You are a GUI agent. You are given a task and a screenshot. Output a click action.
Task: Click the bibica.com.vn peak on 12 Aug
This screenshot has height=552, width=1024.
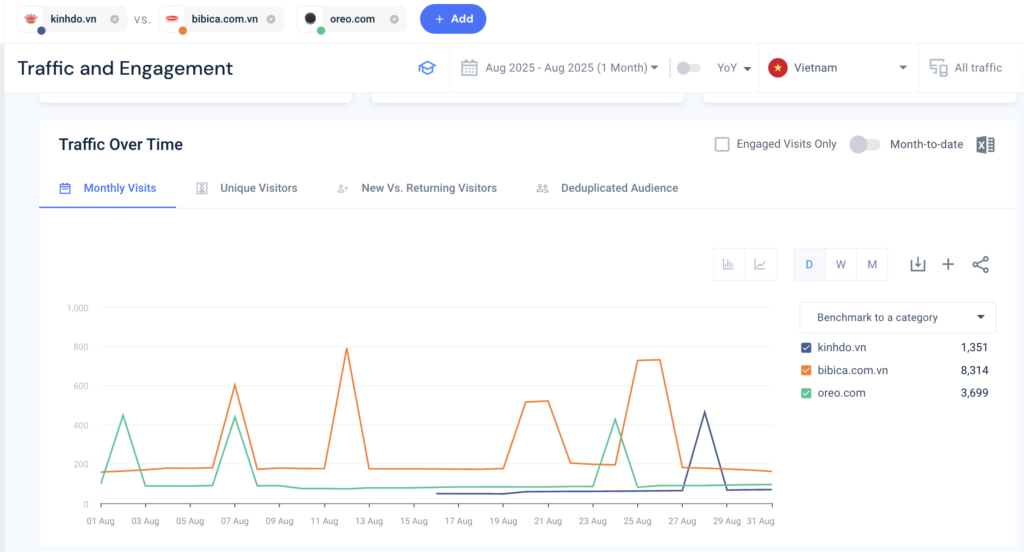(x=347, y=349)
